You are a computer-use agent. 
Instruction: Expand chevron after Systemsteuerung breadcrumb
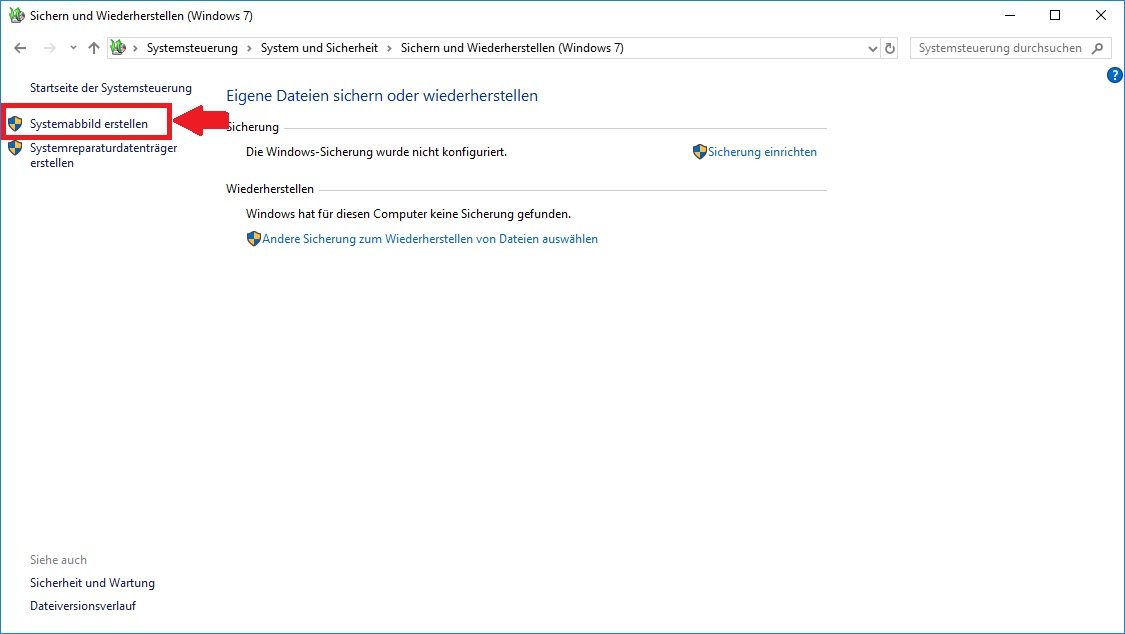tap(249, 48)
